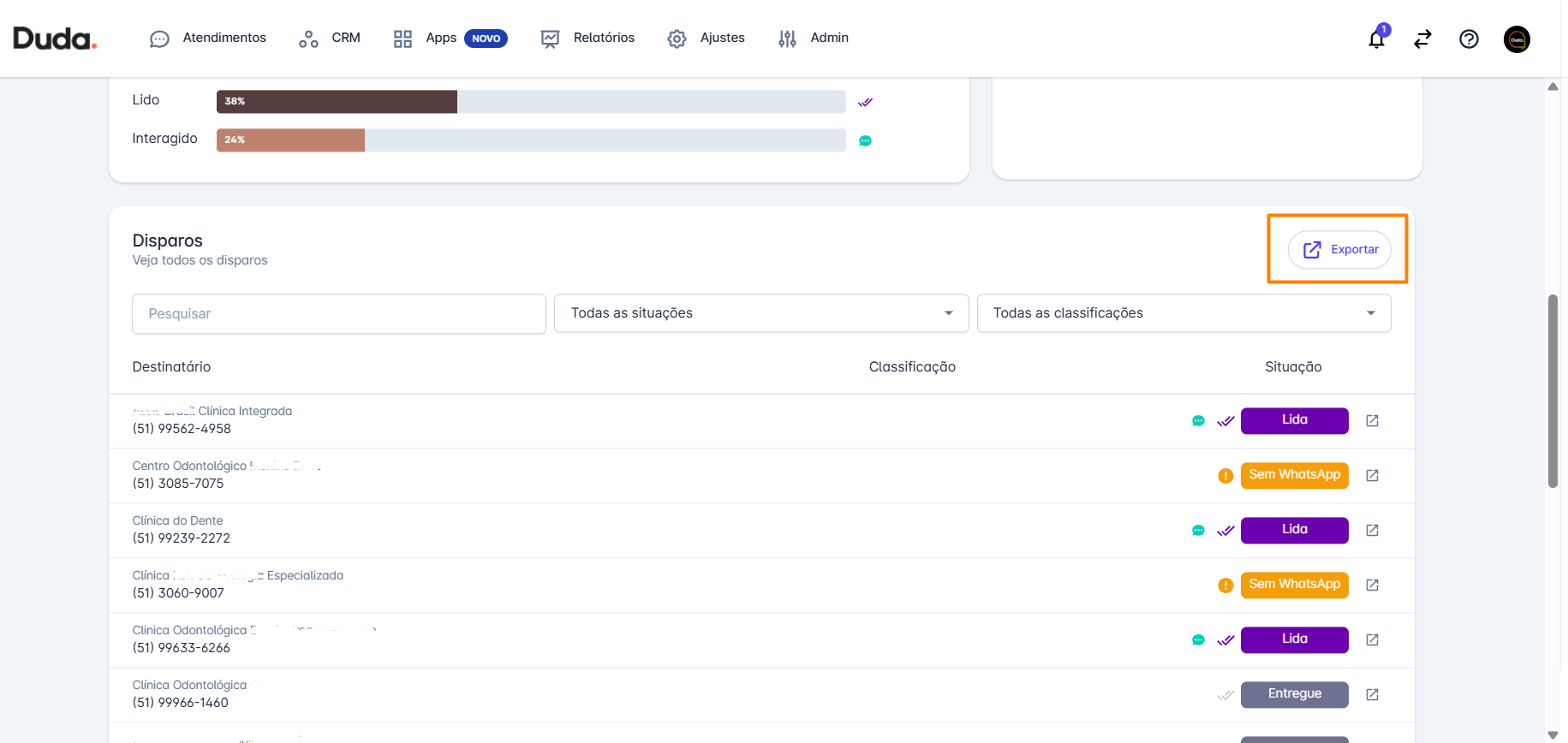
Task: Open details icon for Clínica do Dente row
Action: [x=1372, y=530]
